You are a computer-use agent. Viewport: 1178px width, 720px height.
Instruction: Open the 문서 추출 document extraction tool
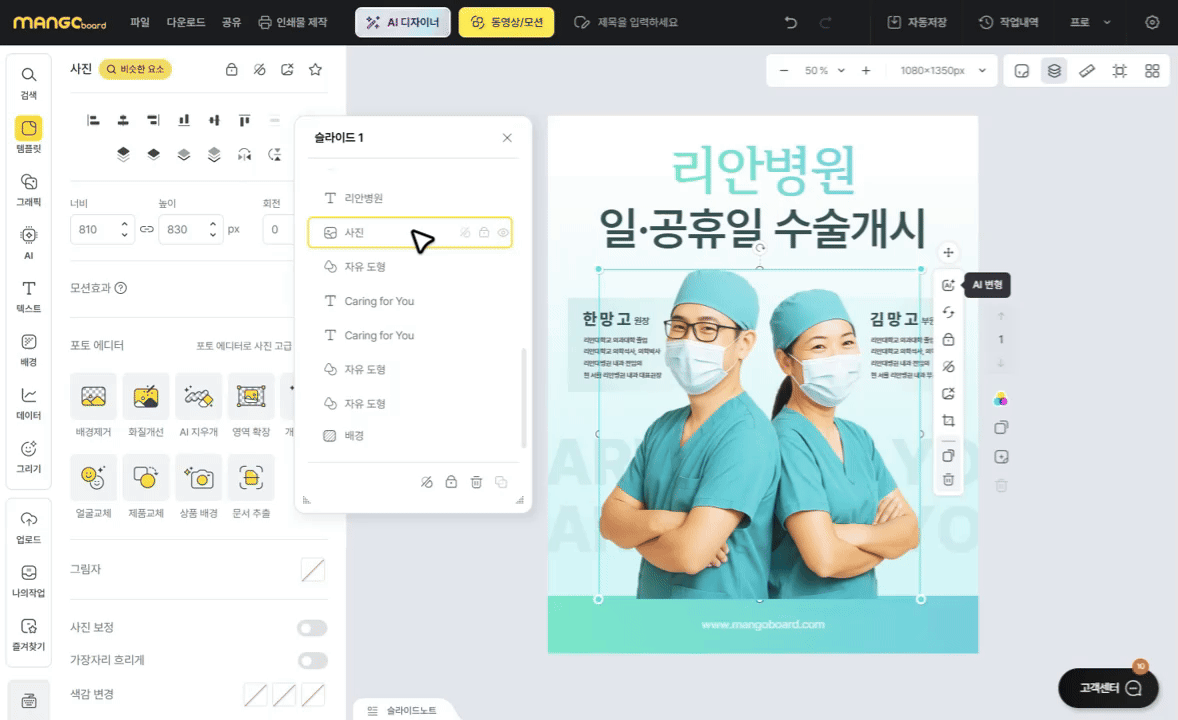[x=251, y=478]
